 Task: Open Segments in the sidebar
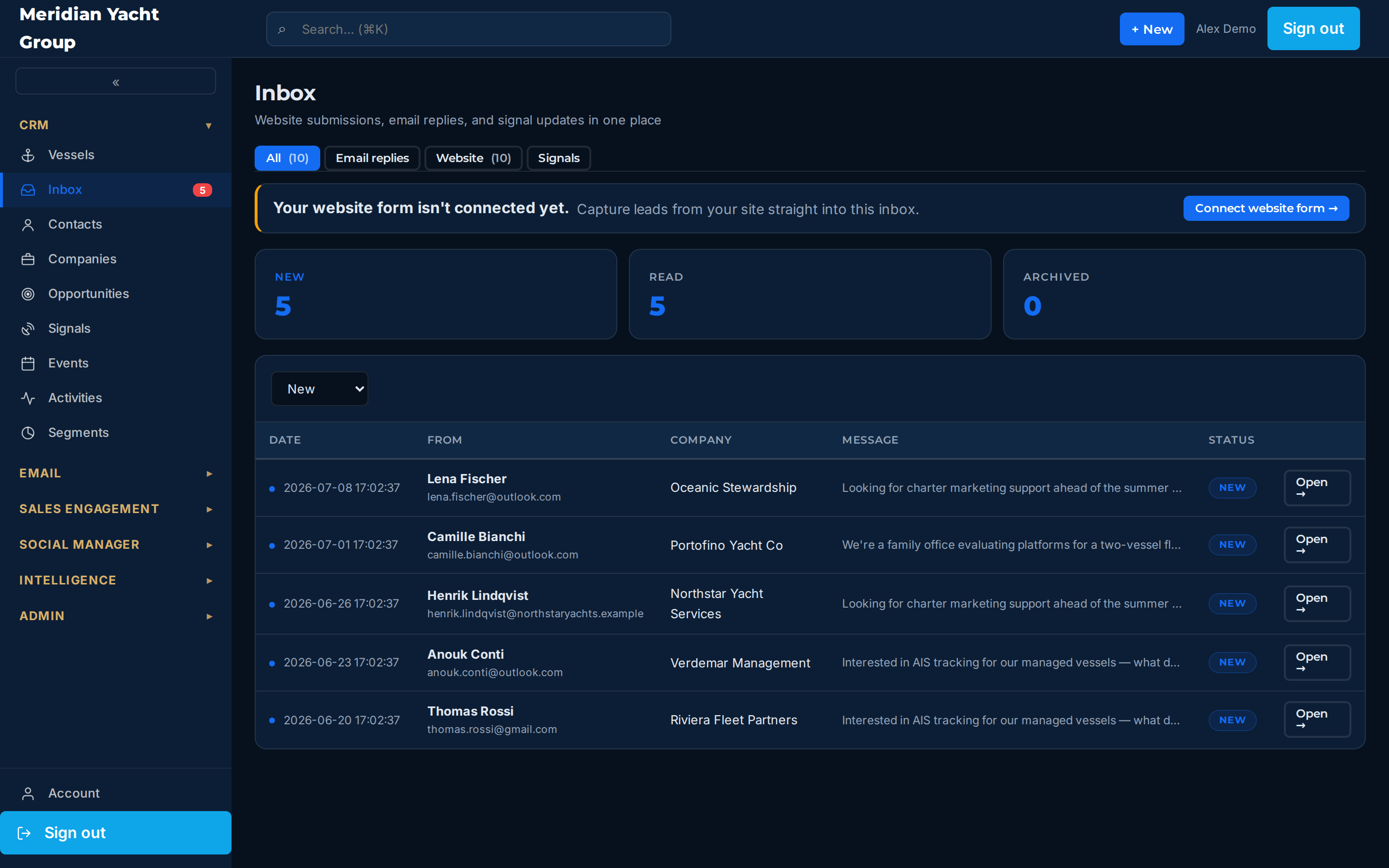coord(115,433)
